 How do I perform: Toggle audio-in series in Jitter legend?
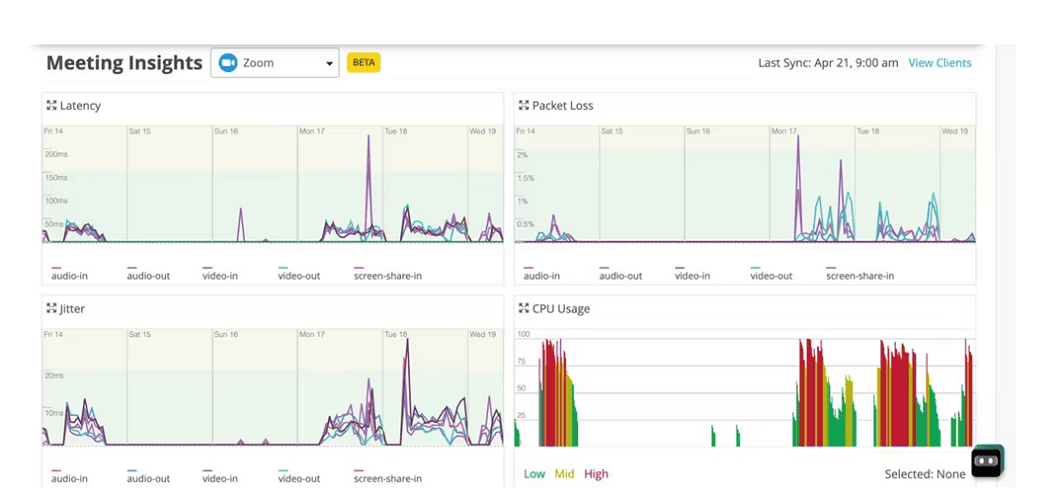pyautogui.click(x=69, y=478)
